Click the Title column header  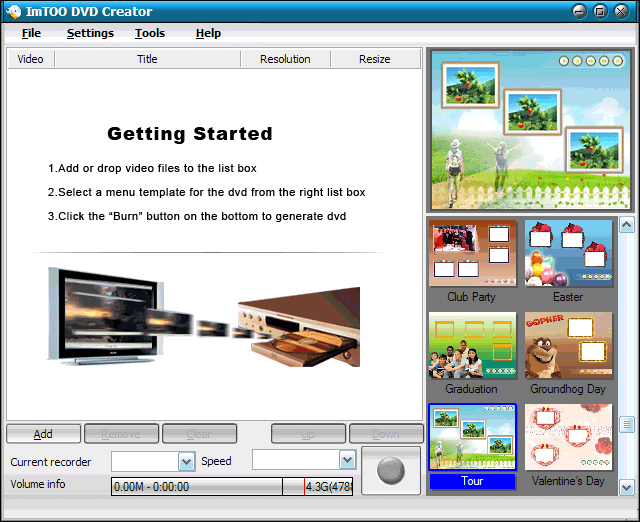coord(147,59)
